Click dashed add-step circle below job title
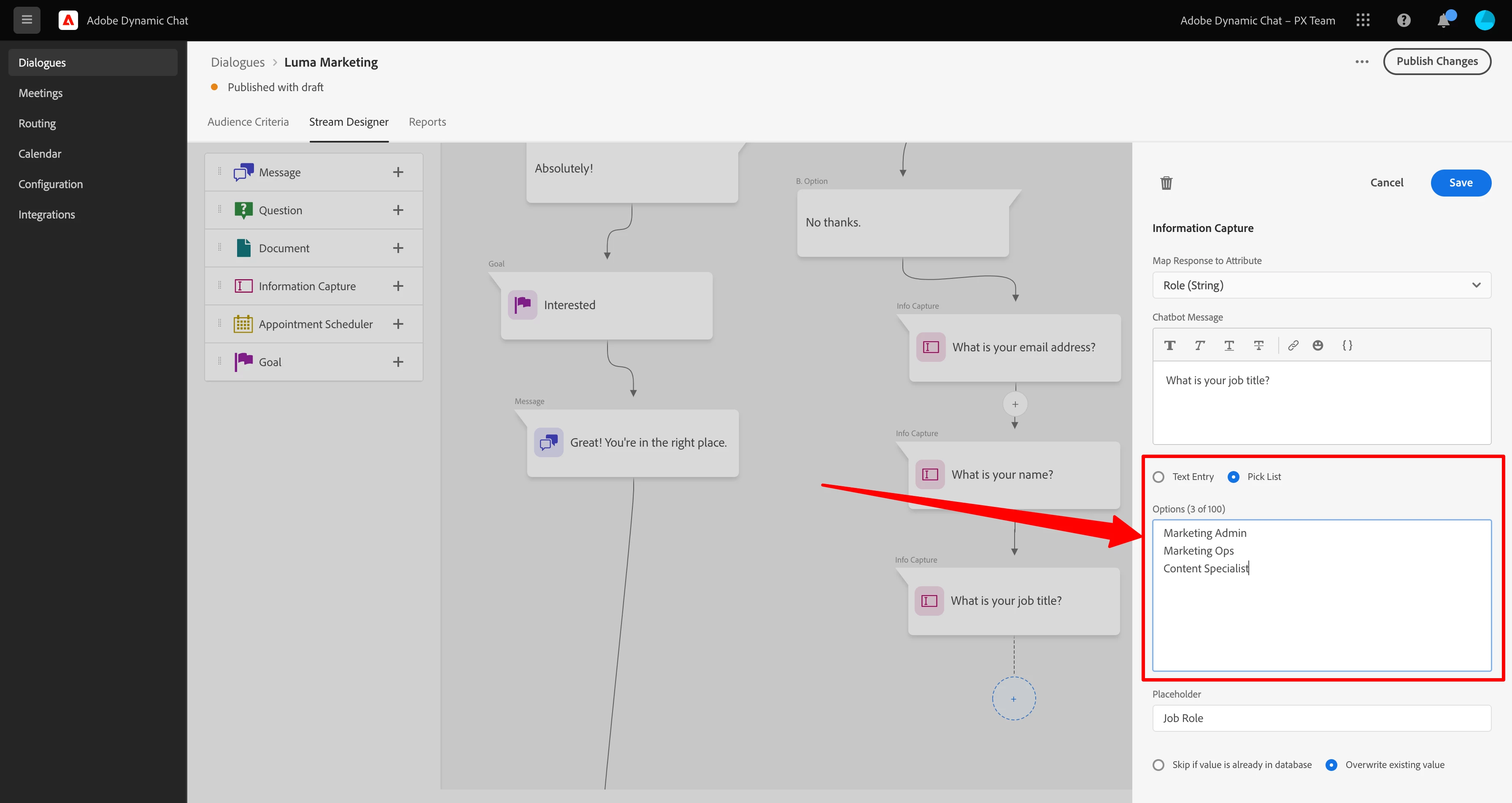This screenshot has width=1512, height=803. point(1014,698)
